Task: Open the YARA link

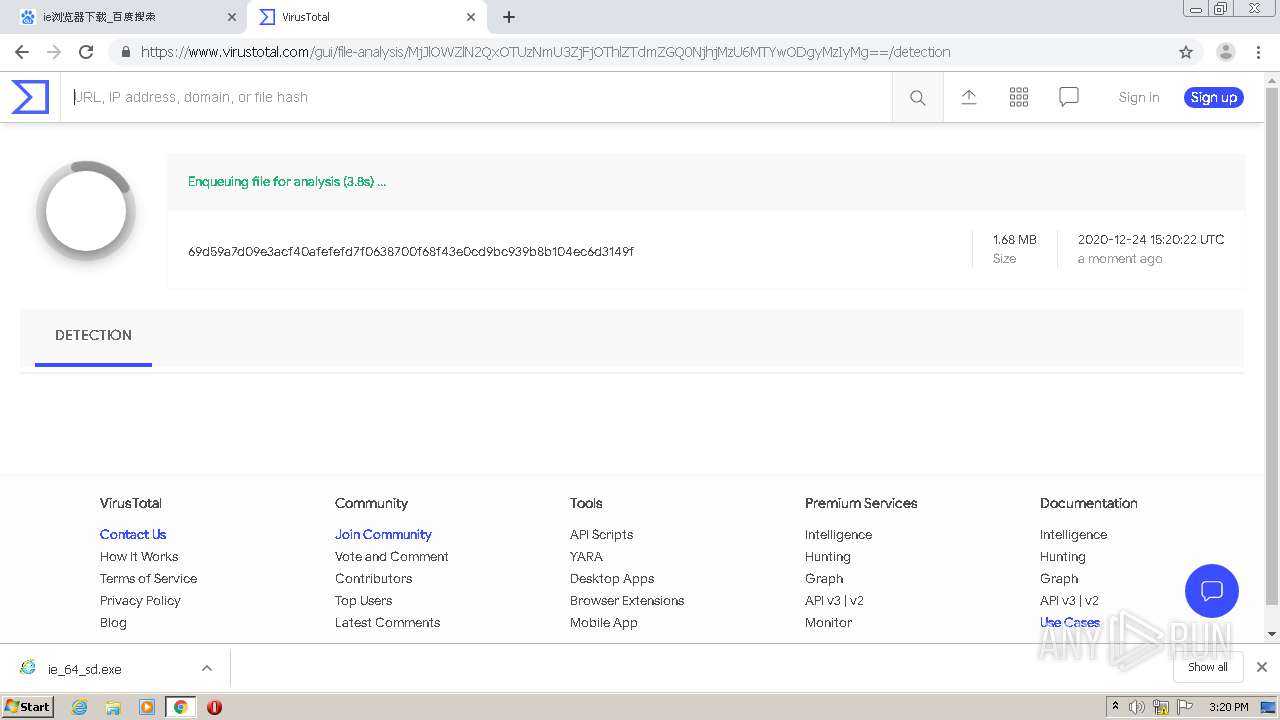Action: 586,557
